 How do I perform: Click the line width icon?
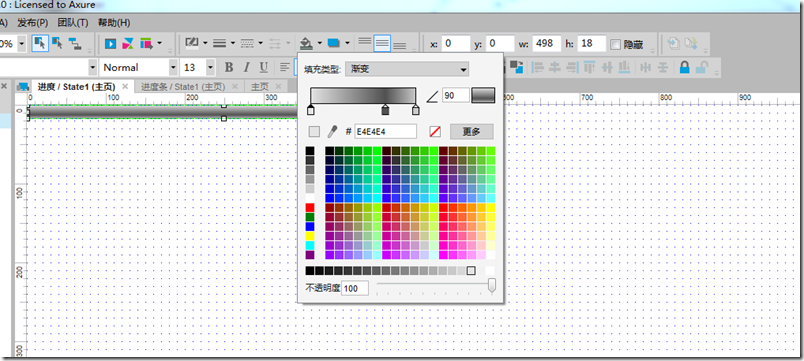[219, 44]
